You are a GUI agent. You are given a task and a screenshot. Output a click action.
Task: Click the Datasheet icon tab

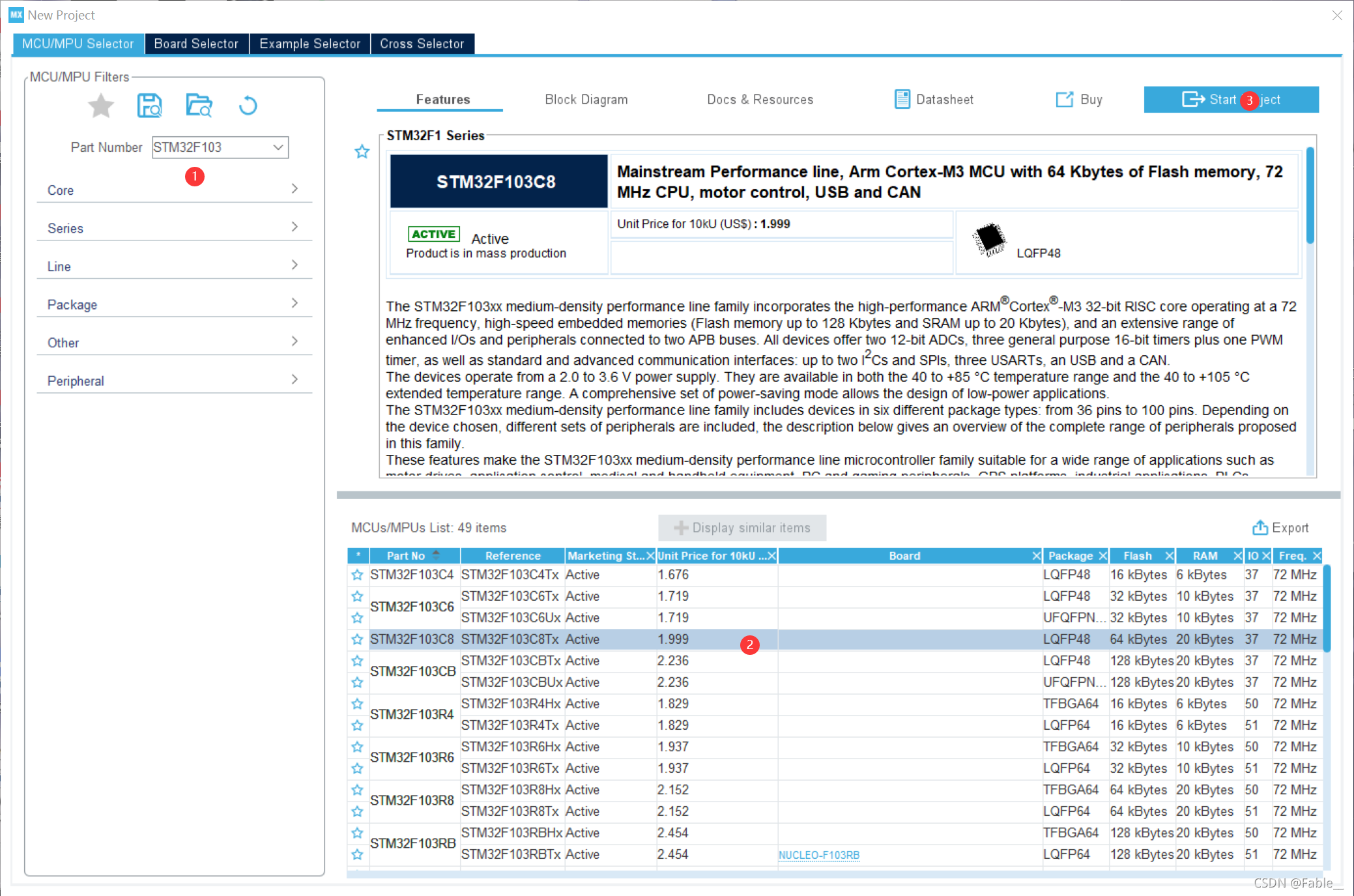click(x=931, y=98)
